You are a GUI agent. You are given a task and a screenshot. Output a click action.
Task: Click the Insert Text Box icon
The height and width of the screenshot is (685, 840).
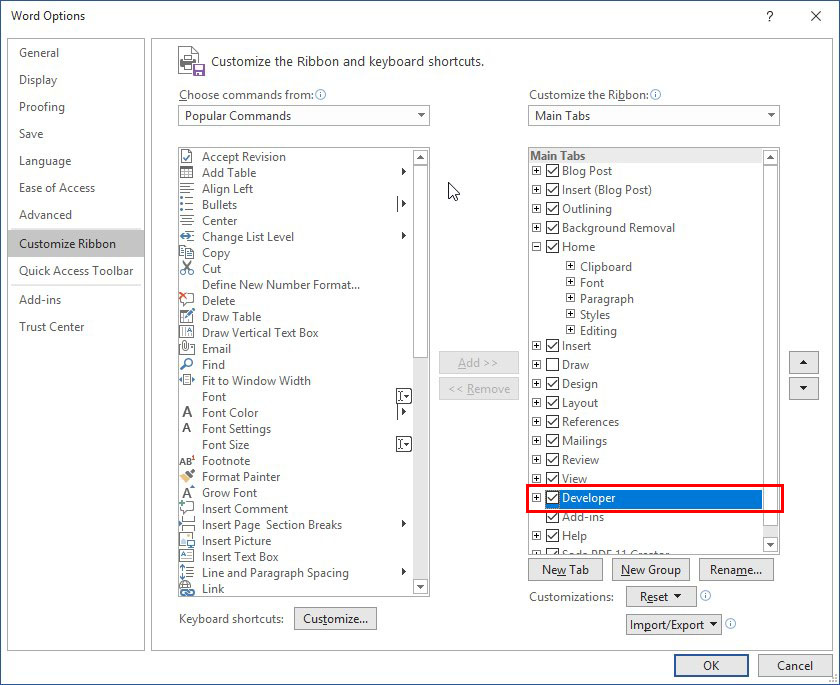186,556
